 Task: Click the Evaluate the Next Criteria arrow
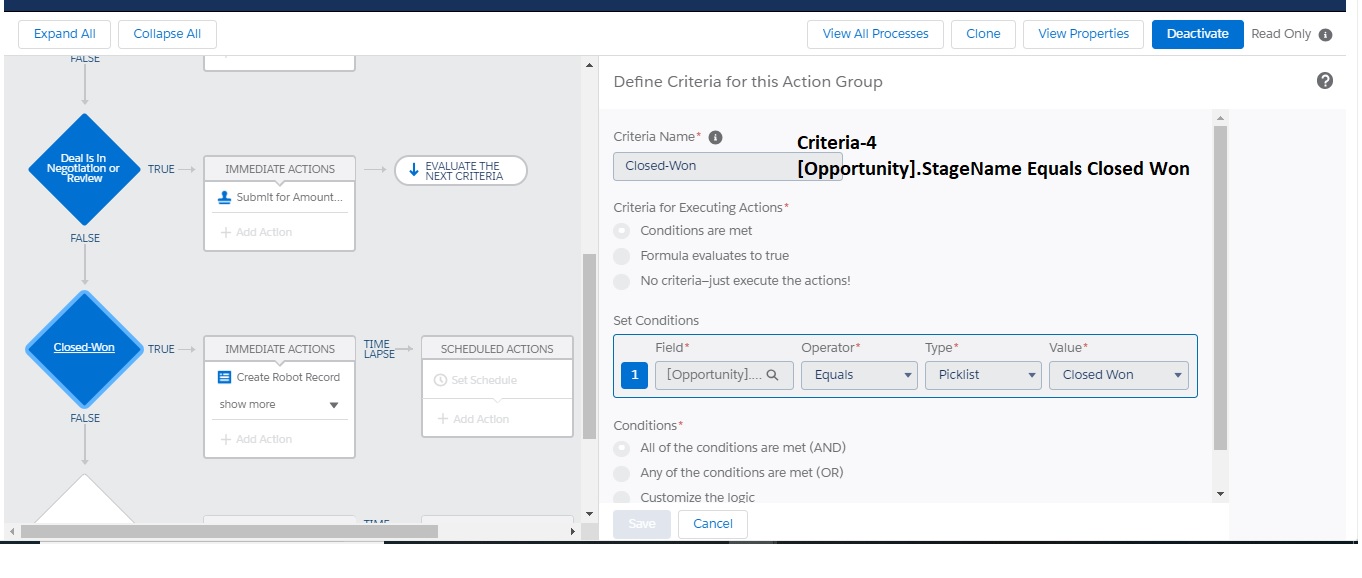pyautogui.click(x=414, y=171)
